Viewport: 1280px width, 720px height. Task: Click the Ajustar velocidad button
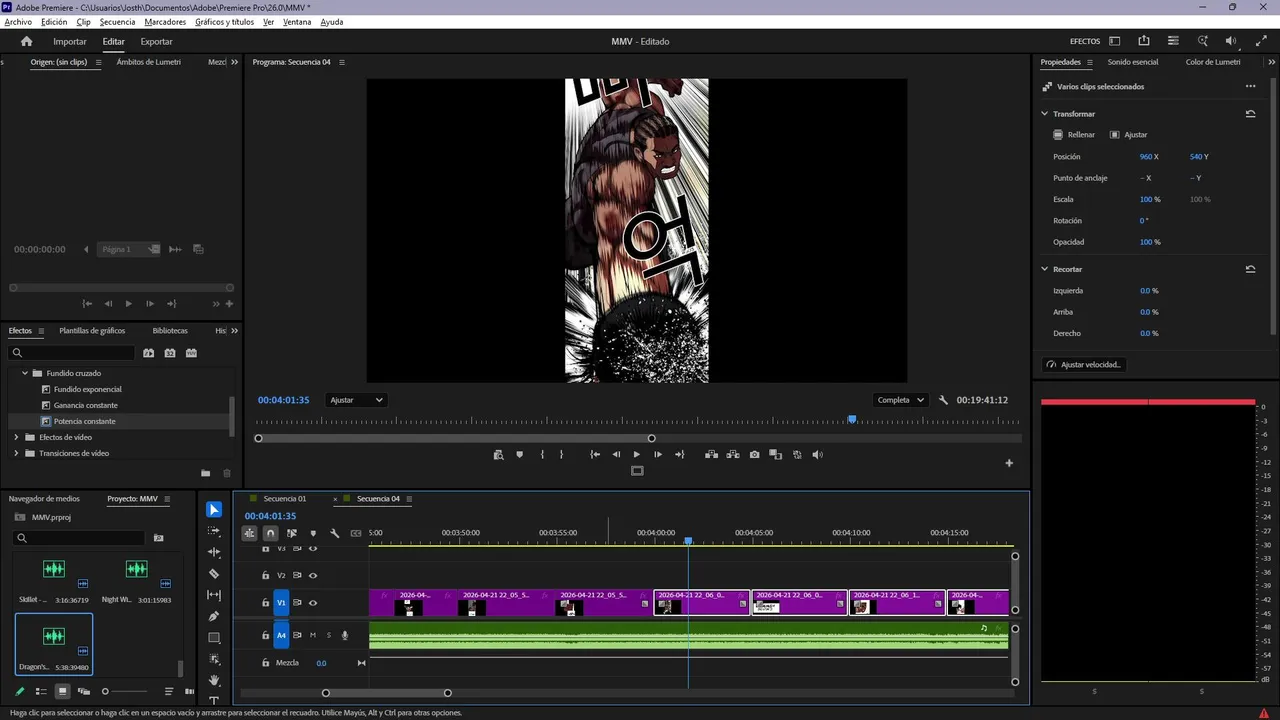pos(1085,365)
